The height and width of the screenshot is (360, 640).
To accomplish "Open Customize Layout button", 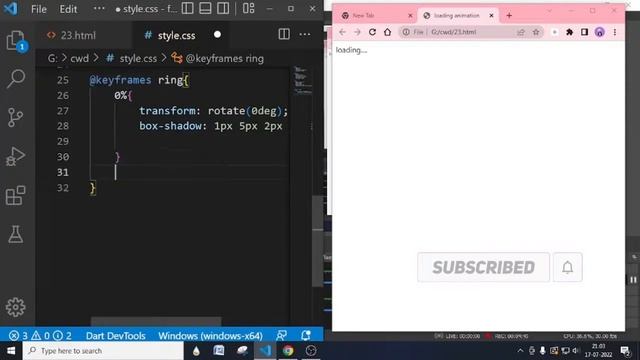I will coord(249,8).
